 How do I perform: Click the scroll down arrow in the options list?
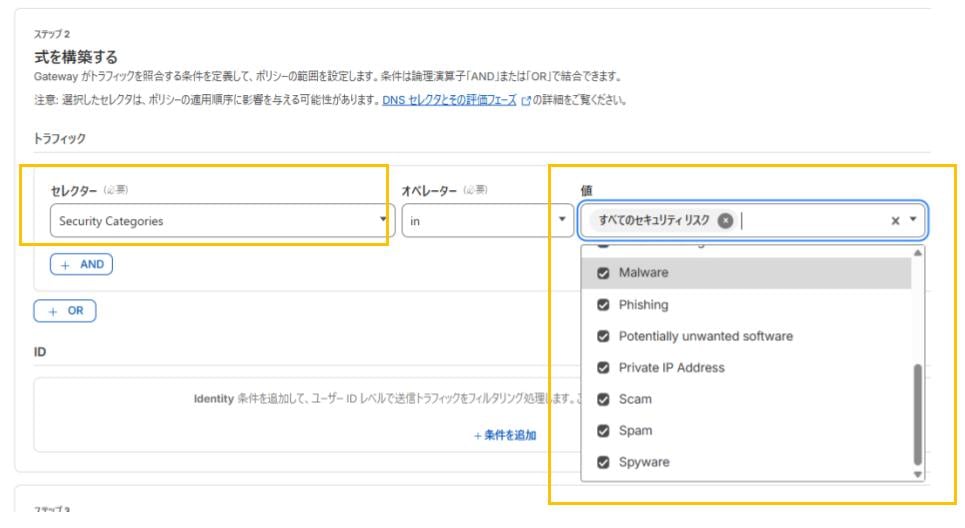click(918, 474)
